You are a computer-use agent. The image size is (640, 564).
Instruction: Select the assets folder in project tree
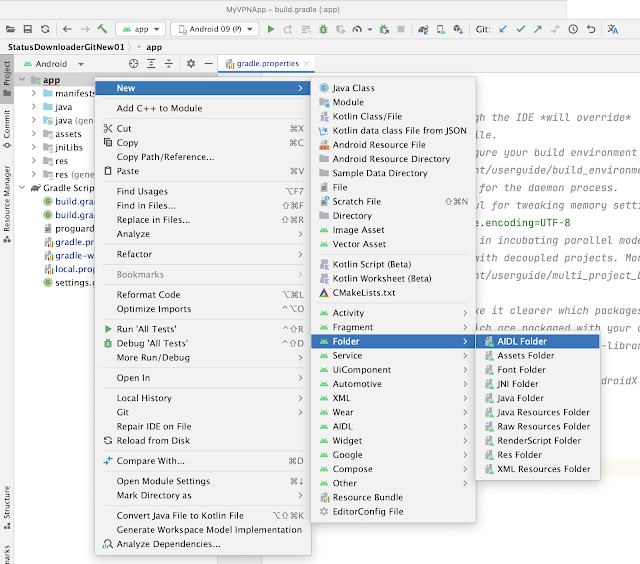click(x=68, y=134)
